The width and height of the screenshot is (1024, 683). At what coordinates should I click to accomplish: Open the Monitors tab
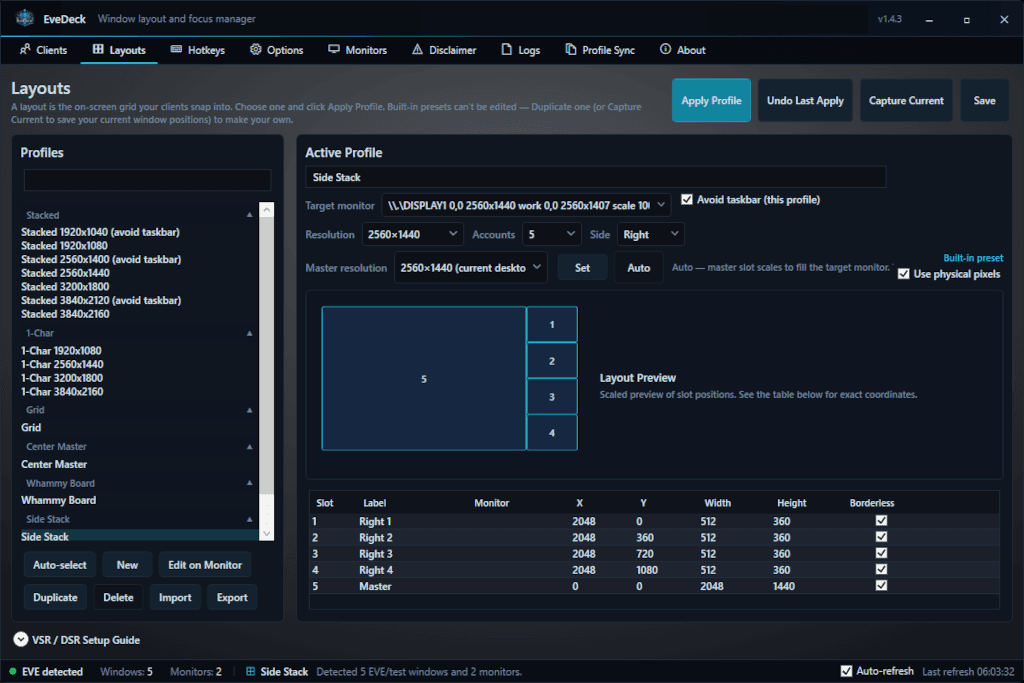pos(357,50)
